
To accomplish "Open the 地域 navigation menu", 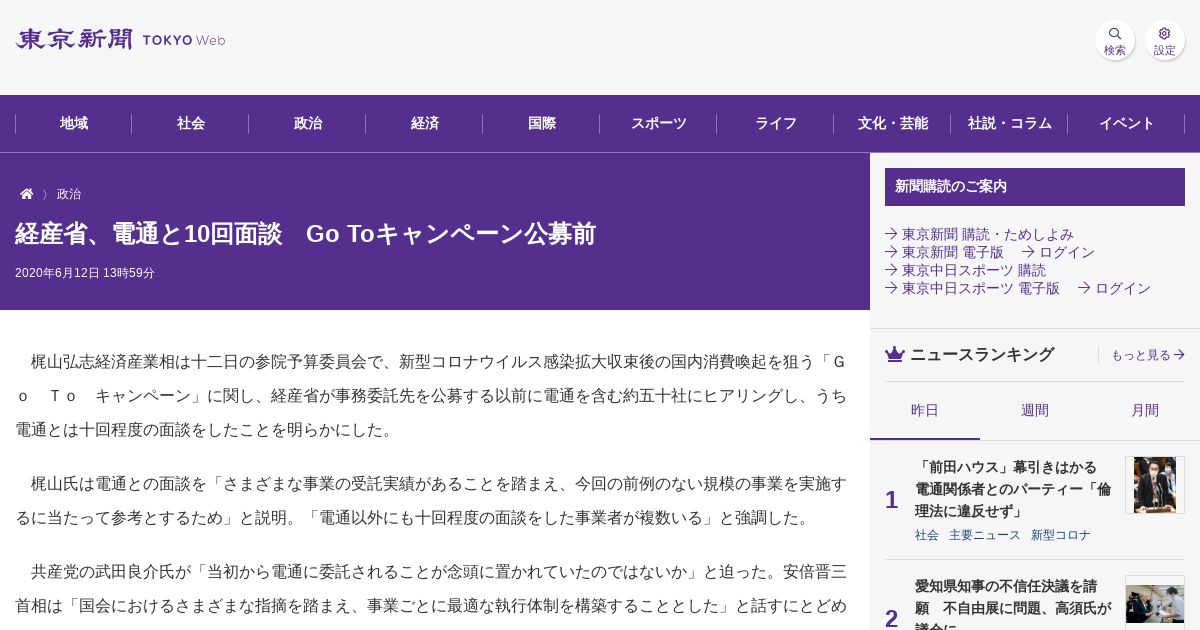I will click(x=74, y=123).
